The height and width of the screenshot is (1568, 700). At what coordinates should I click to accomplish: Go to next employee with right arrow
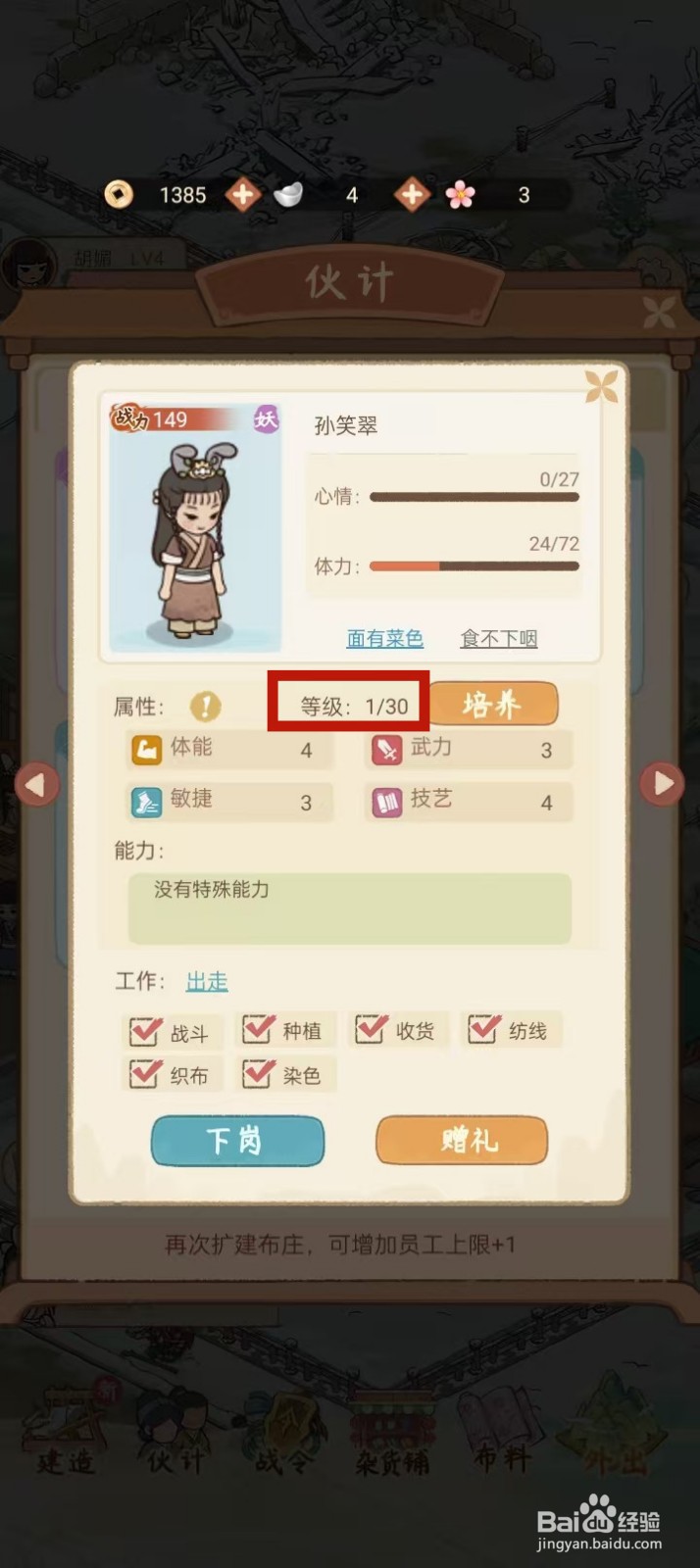[663, 783]
